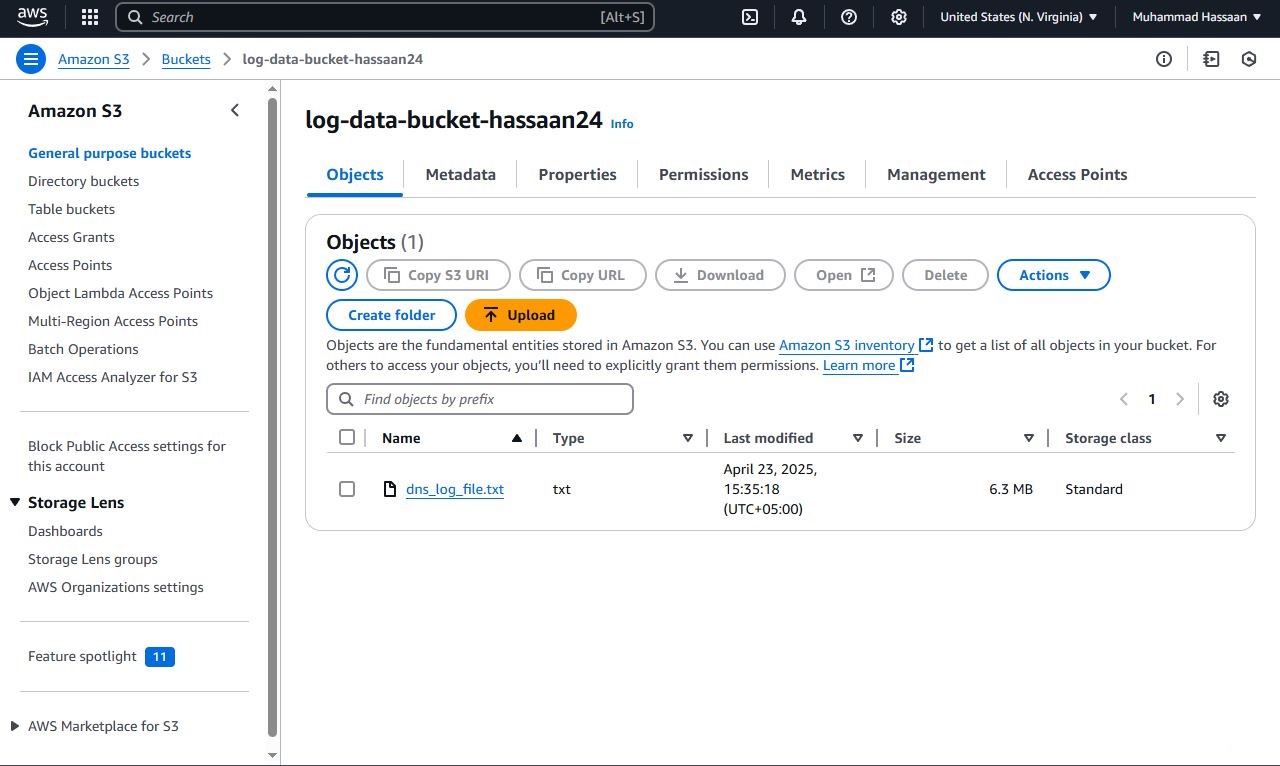Sort by Storage class column arrow

(x=1221, y=438)
